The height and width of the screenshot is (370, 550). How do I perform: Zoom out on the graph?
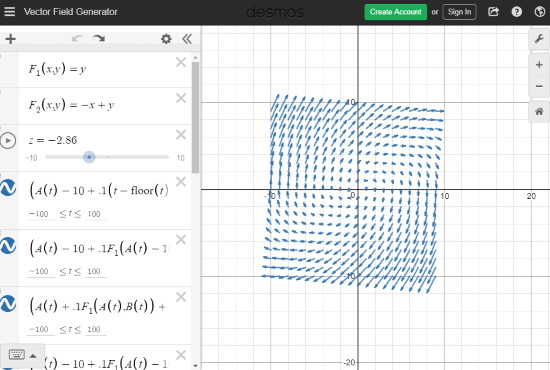point(539,86)
